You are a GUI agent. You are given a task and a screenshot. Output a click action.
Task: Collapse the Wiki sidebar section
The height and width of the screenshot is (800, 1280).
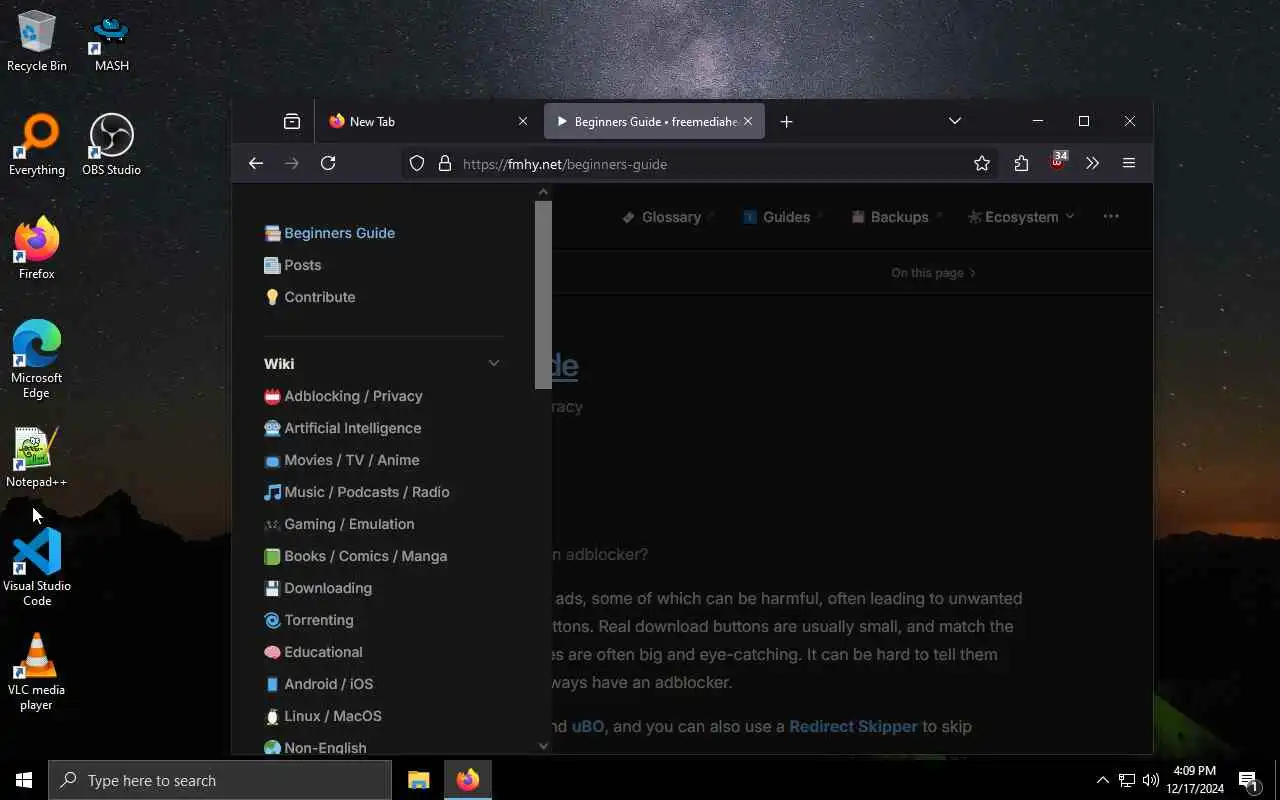point(494,363)
